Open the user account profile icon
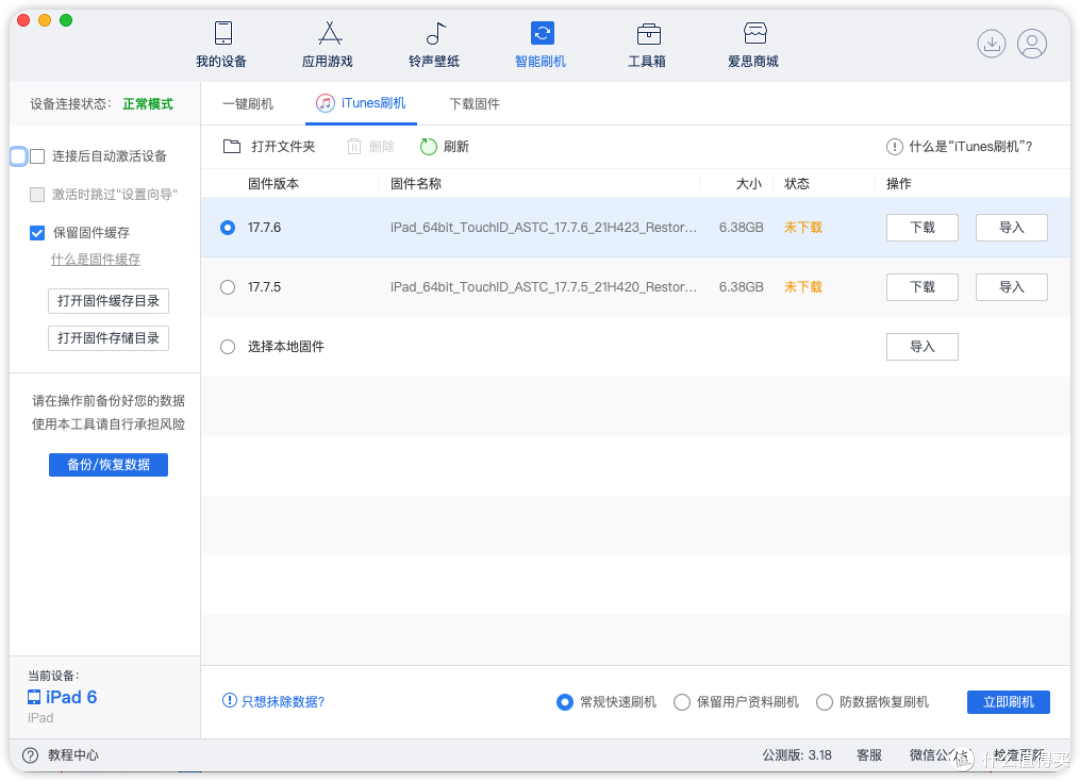The height and width of the screenshot is (782, 1080). coord(1032,43)
